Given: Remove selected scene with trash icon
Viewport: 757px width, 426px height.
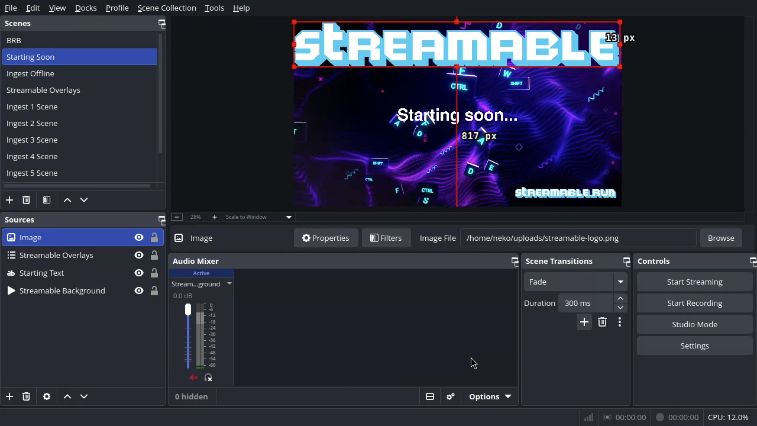Looking at the screenshot, I should (27, 200).
